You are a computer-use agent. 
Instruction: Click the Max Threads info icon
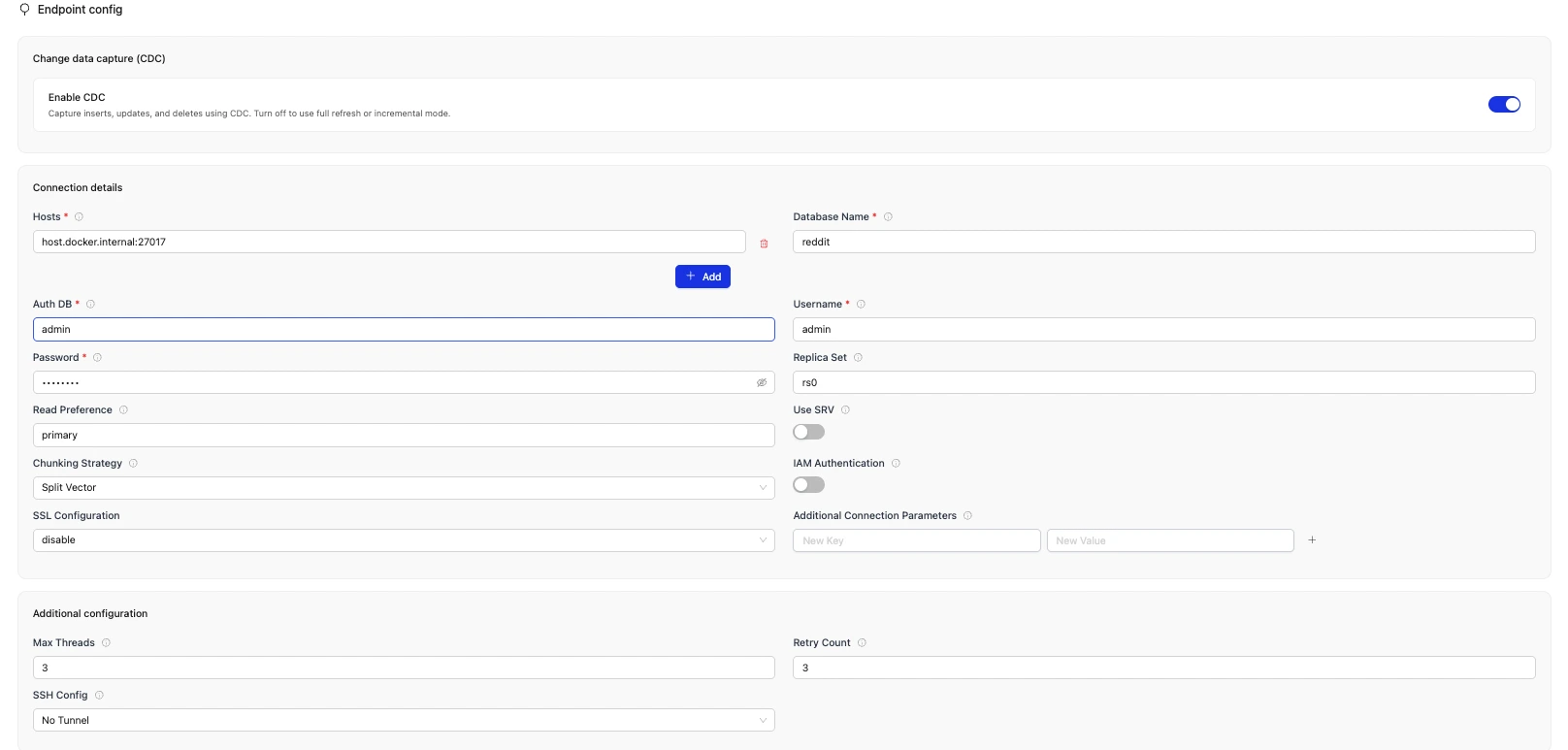click(106, 643)
